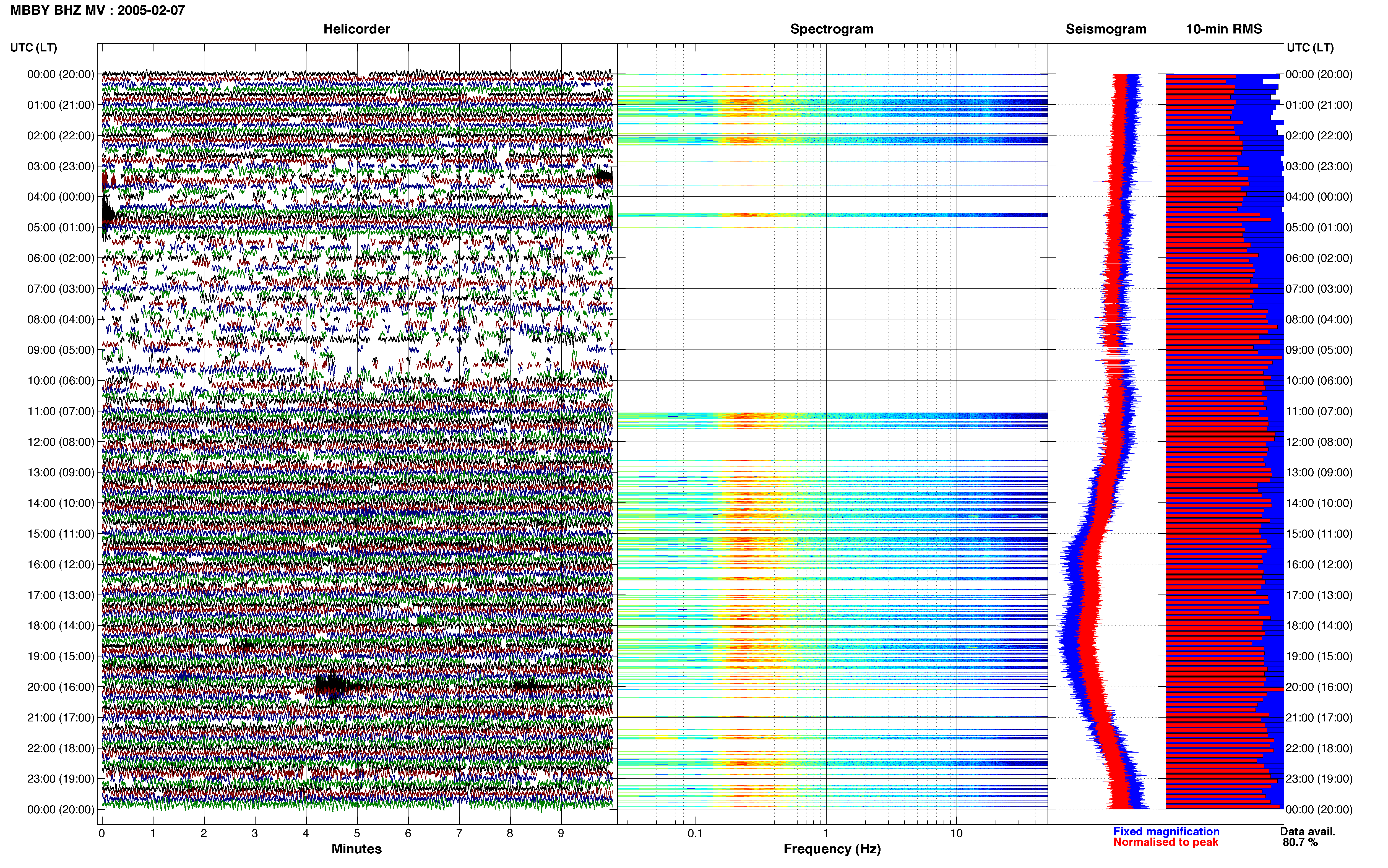This screenshot has height=868, width=1388.
Task: Click the right 06:00 (02:00) time label
Action: point(1319,258)
